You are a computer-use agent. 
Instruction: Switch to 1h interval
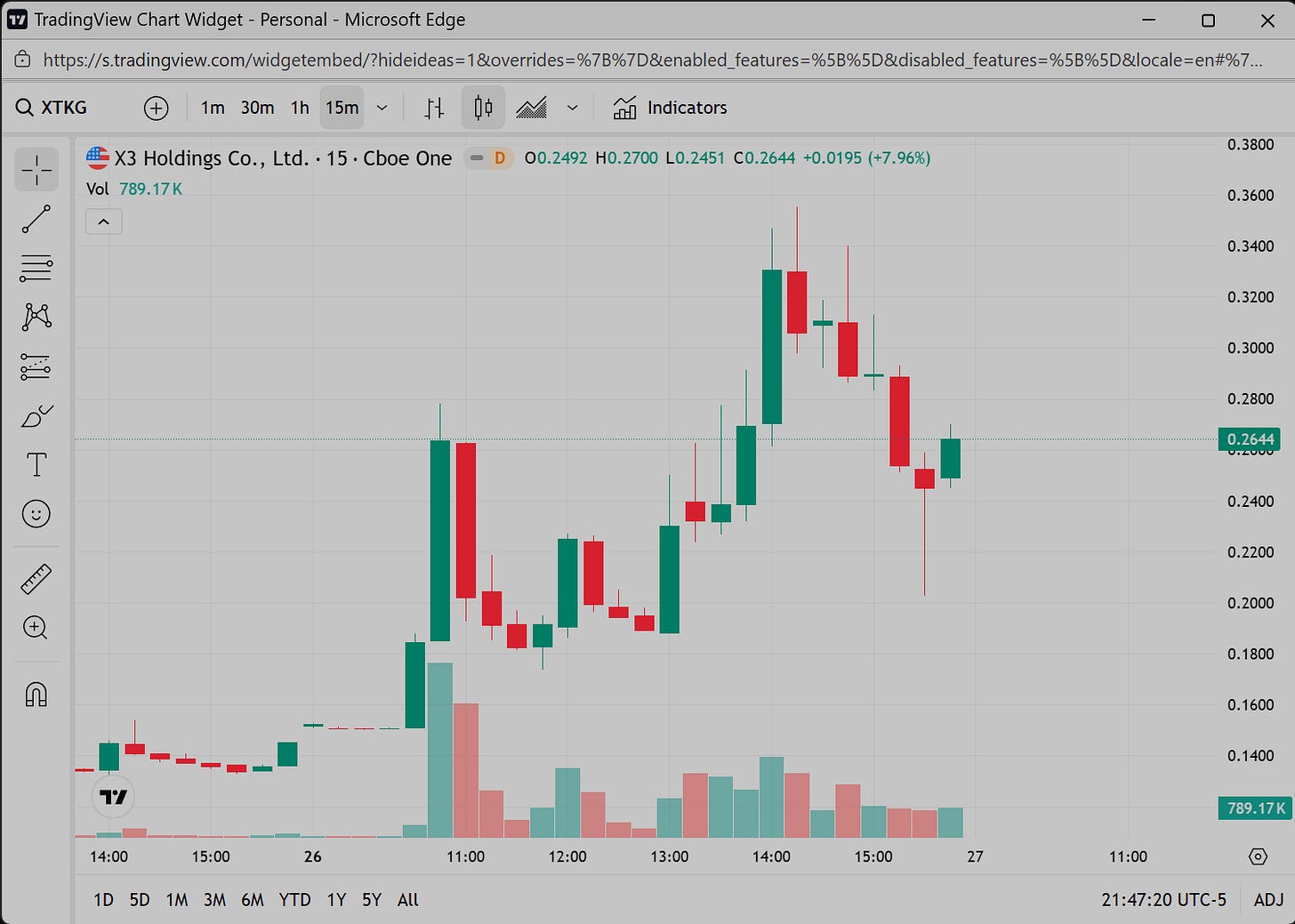pos(300,108)
